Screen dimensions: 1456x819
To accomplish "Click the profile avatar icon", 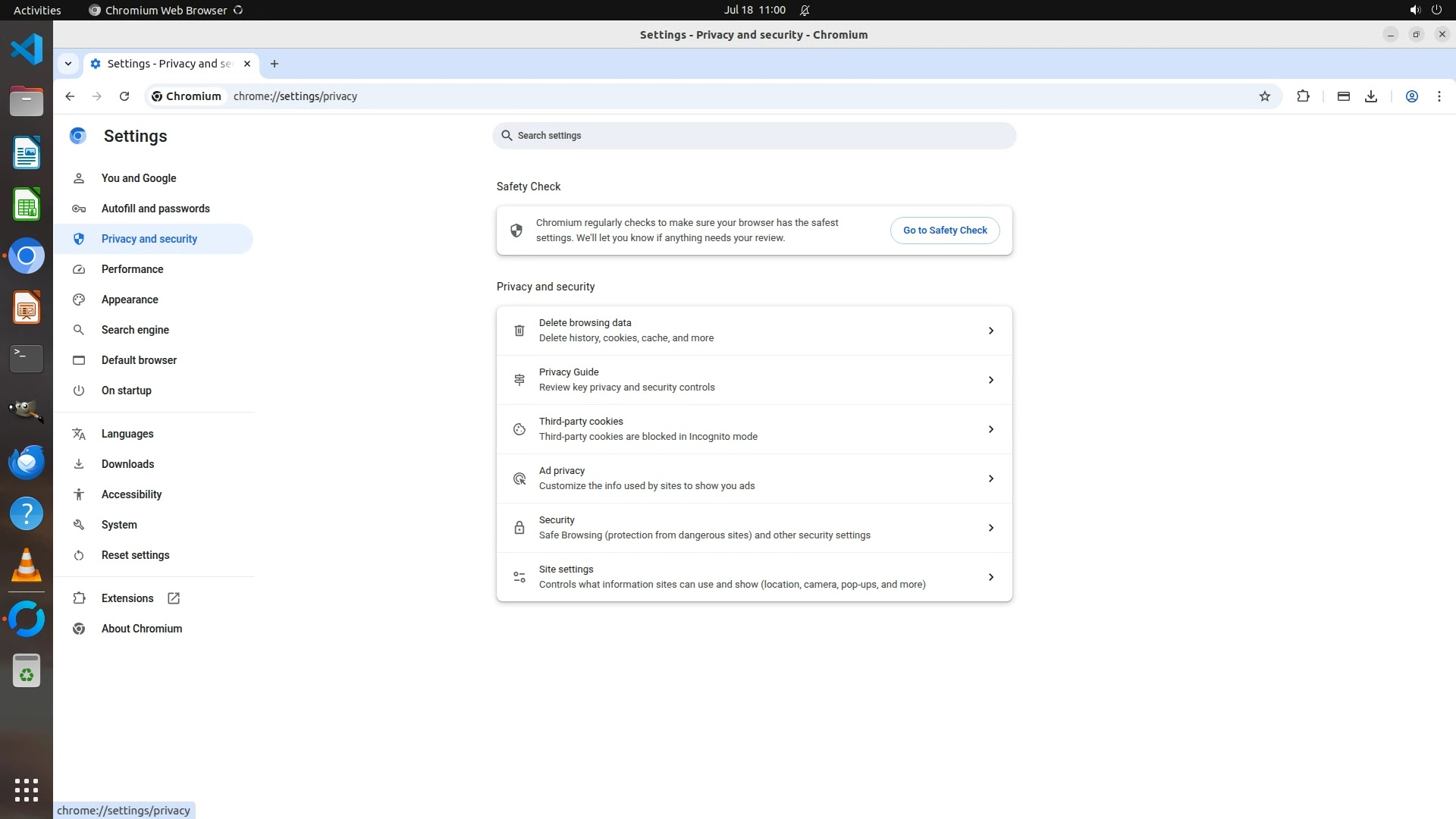I will click(1411, 96).
